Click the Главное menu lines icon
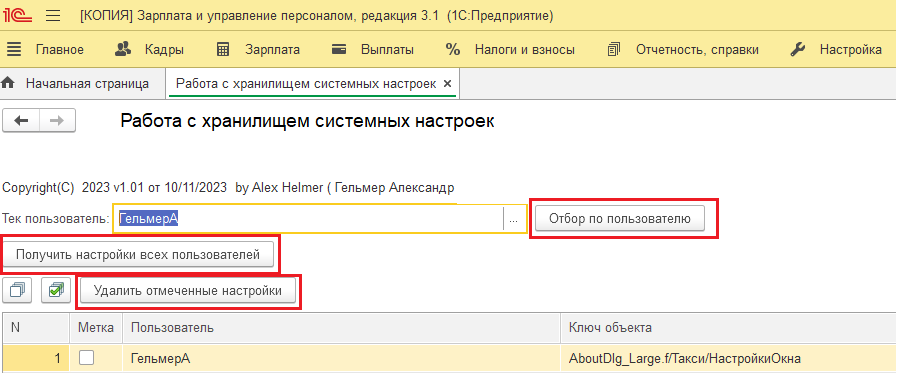The height and width of the screenshot is (373, 899). [14, 50]
